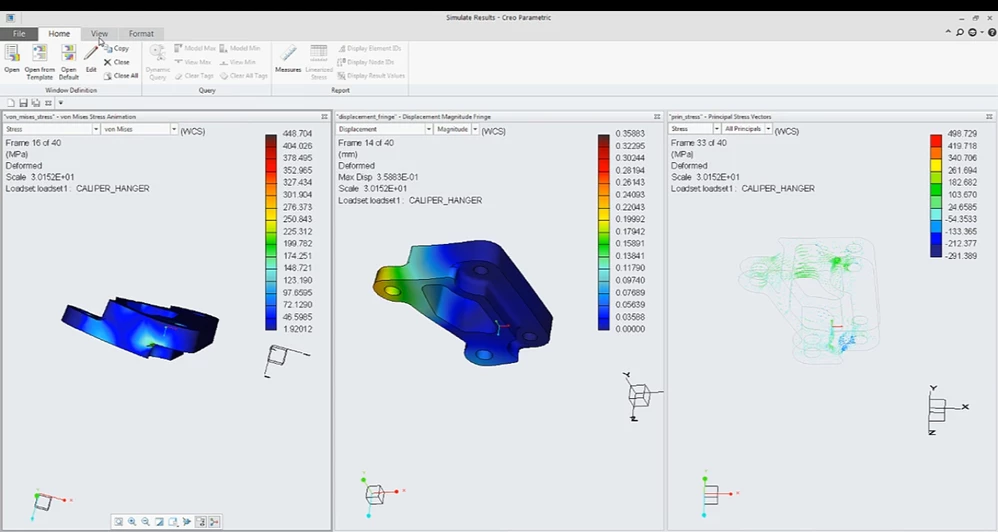Click the Save icon in quick access toolbar
Viewport: 998px width, 532px height.
coord(24,103)
